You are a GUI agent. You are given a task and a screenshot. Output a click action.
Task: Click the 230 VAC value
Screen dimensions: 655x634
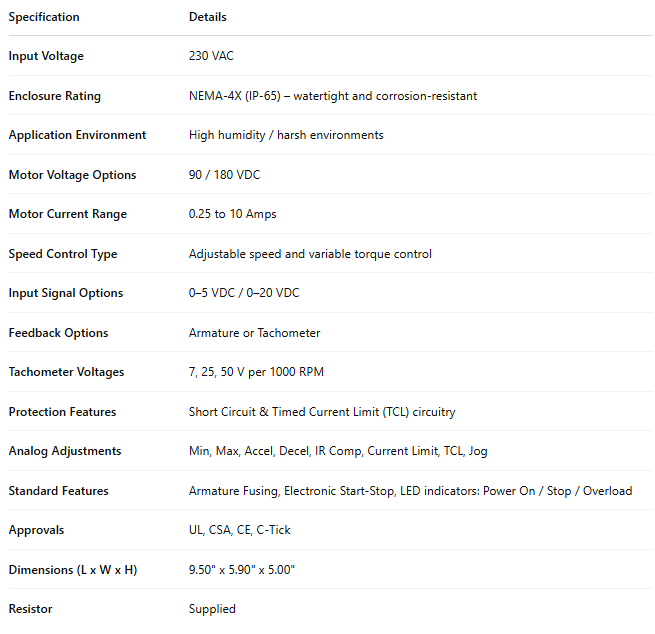tap(211, 56)
